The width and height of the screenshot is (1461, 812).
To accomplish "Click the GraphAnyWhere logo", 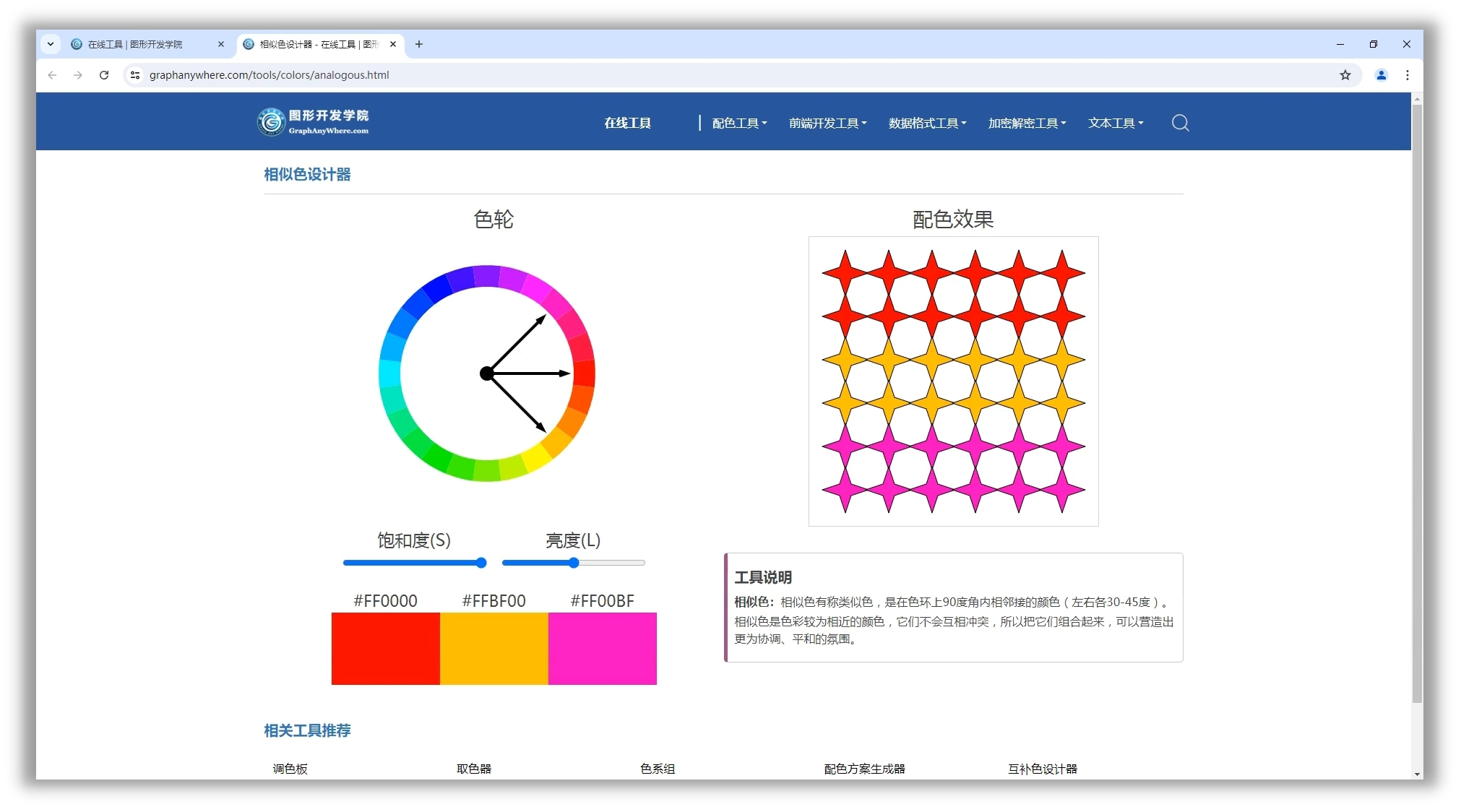I will pyautogui.click(x=313, y=122).
